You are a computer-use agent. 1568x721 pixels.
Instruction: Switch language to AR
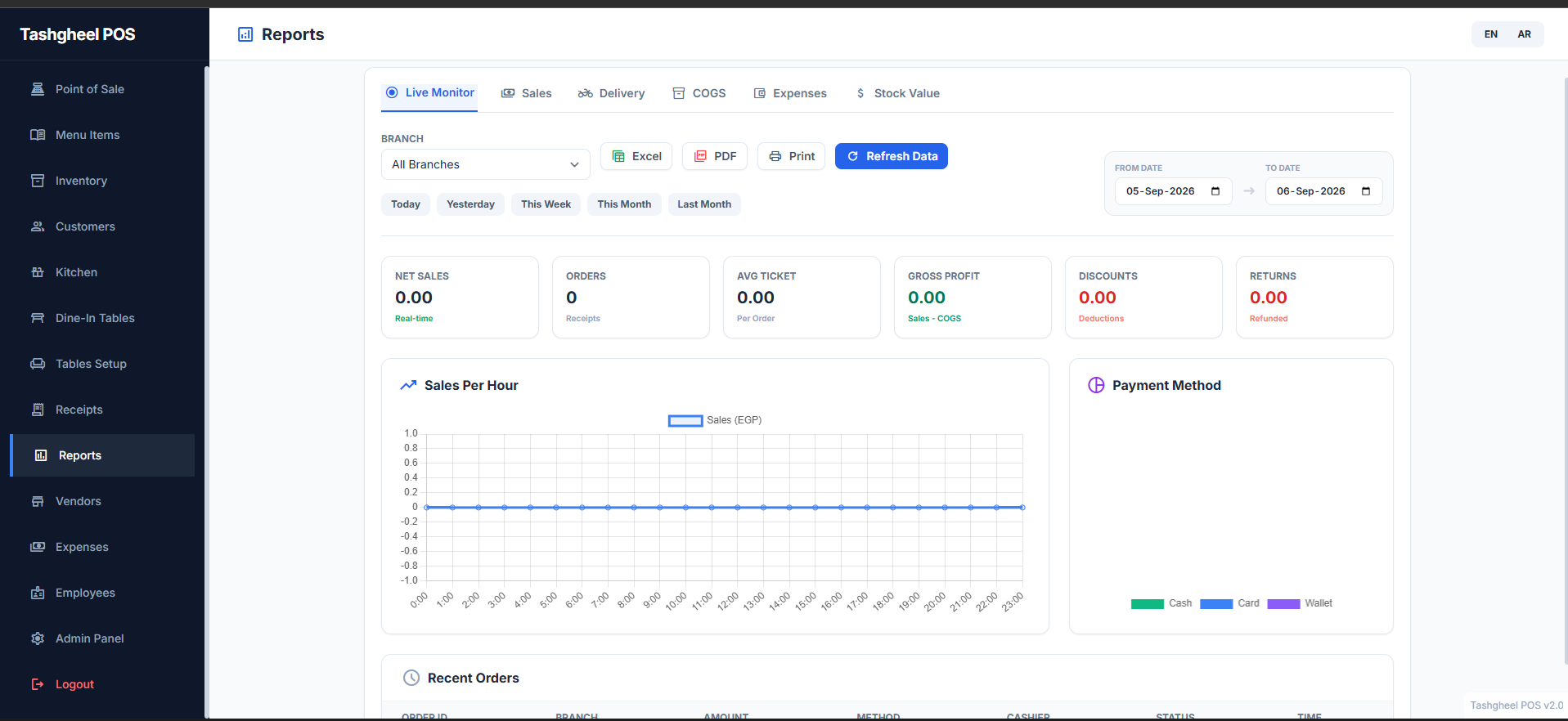(x=1525, y=34)
